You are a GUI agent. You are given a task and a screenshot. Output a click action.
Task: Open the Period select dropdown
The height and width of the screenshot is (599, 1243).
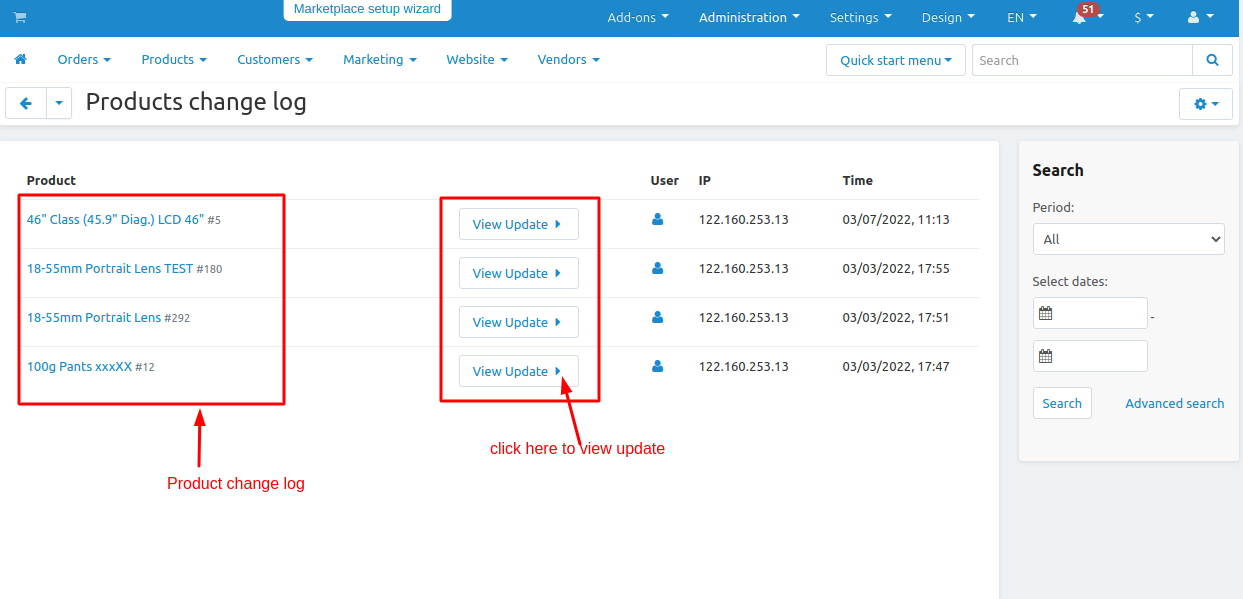[x=1128, y=239]
